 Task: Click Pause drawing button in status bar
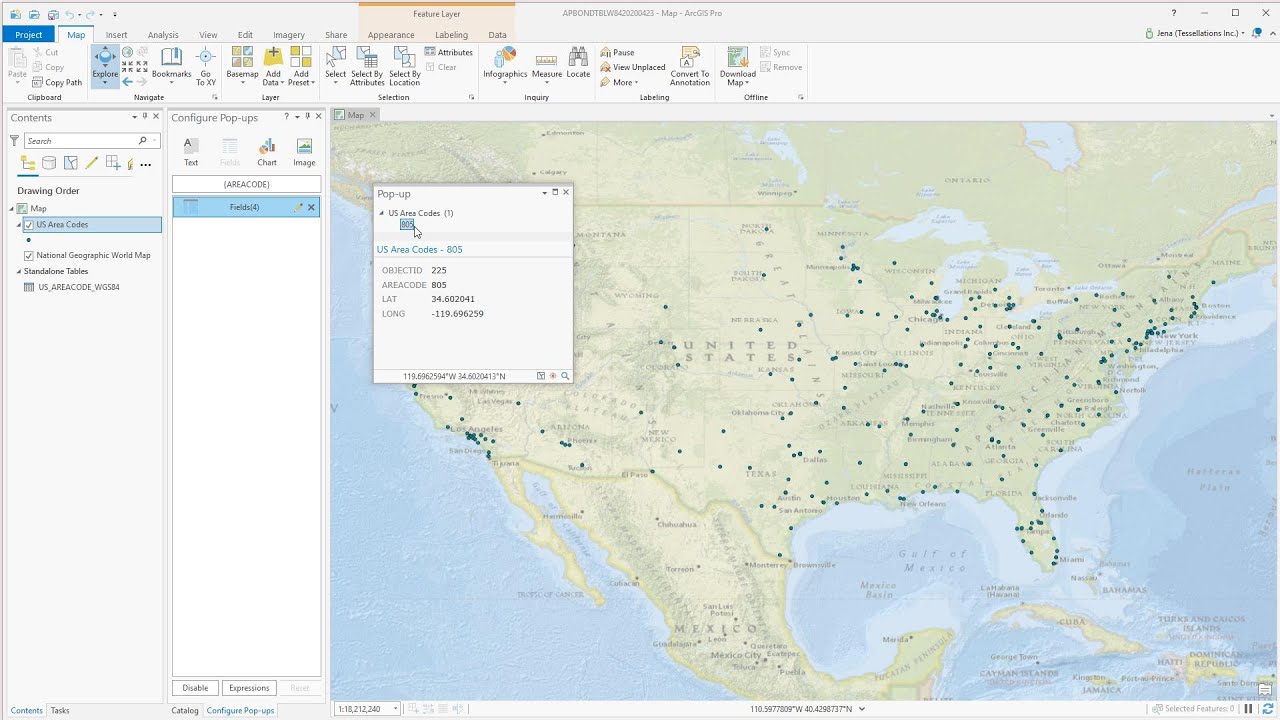(x=1247, y=709)
